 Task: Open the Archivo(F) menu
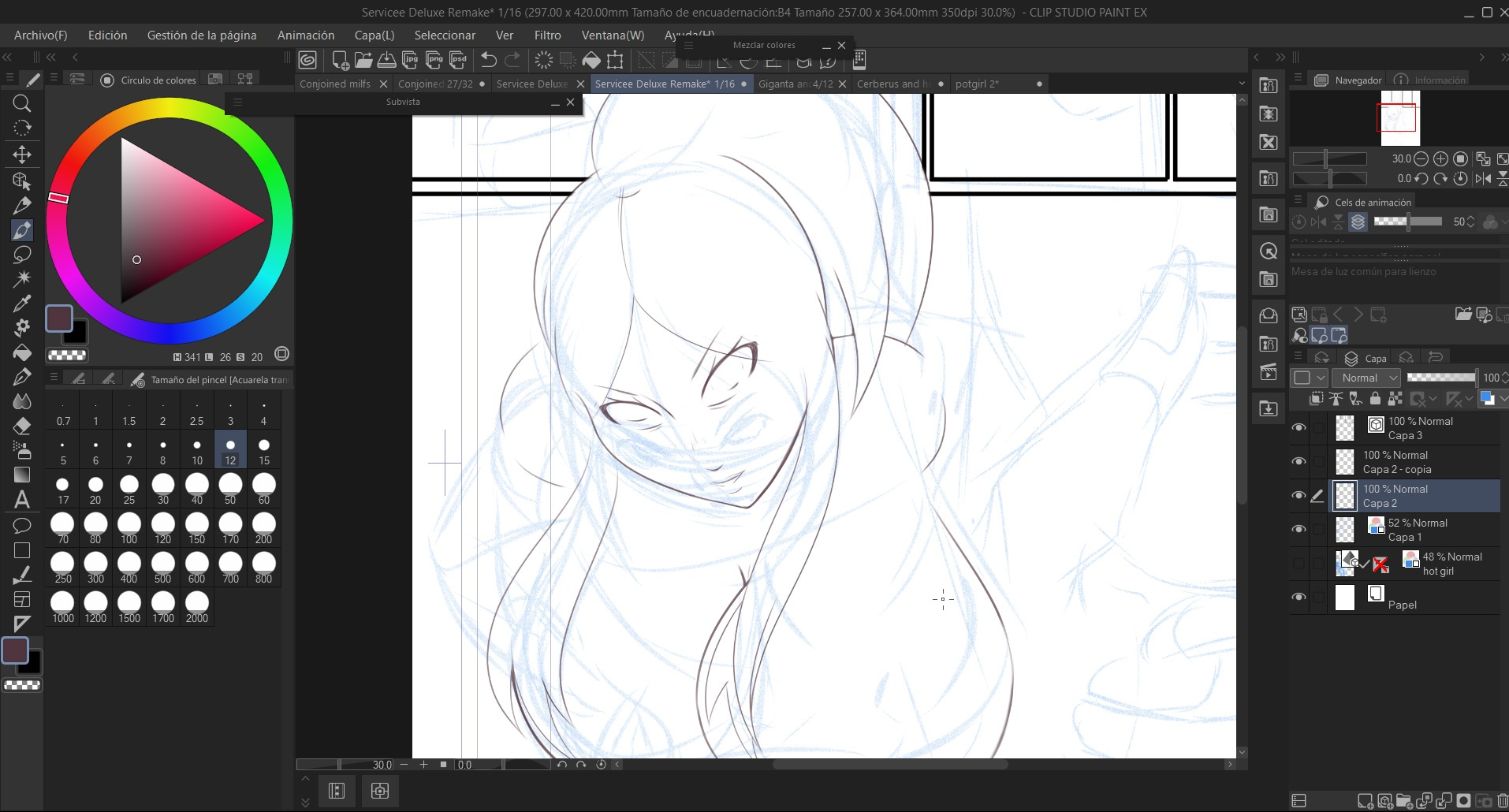41,35
